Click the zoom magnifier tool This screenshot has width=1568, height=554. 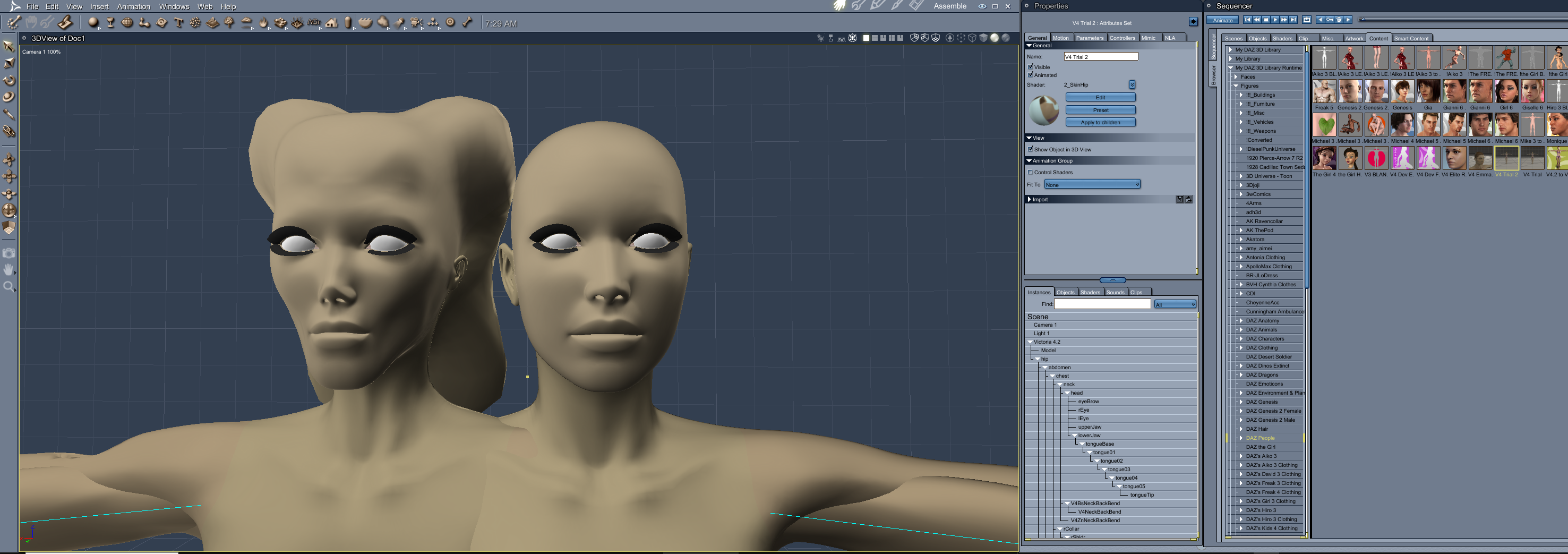pos(9,286)
